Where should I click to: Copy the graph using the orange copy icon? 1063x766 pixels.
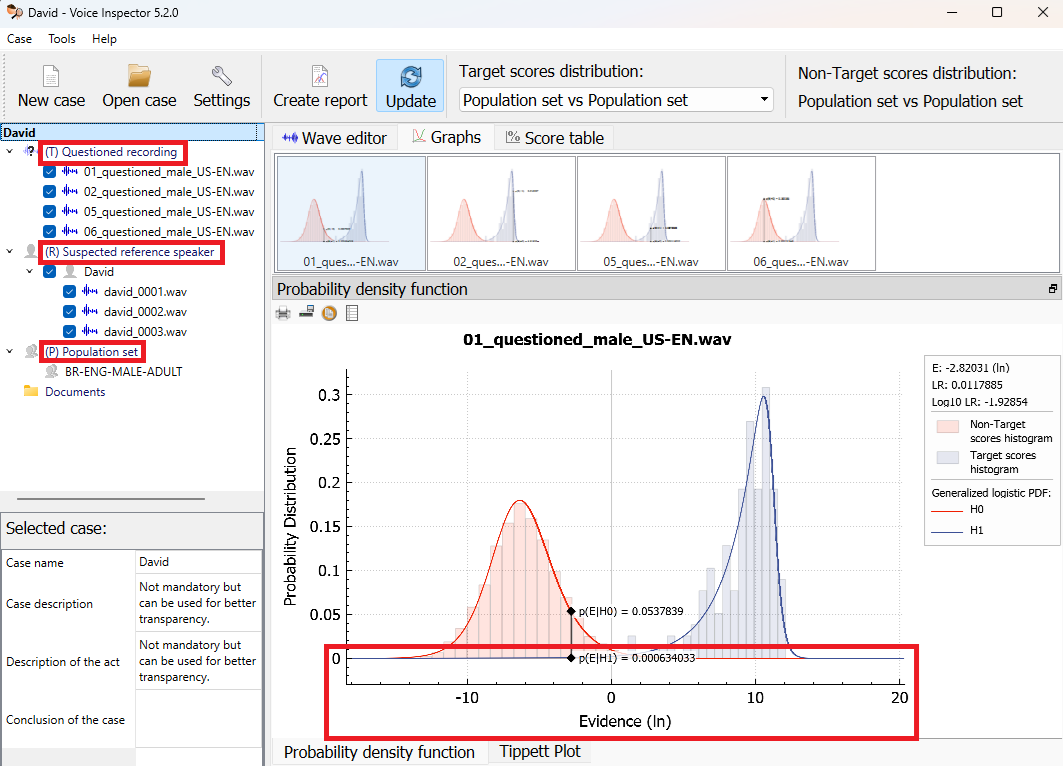(329, 313)
